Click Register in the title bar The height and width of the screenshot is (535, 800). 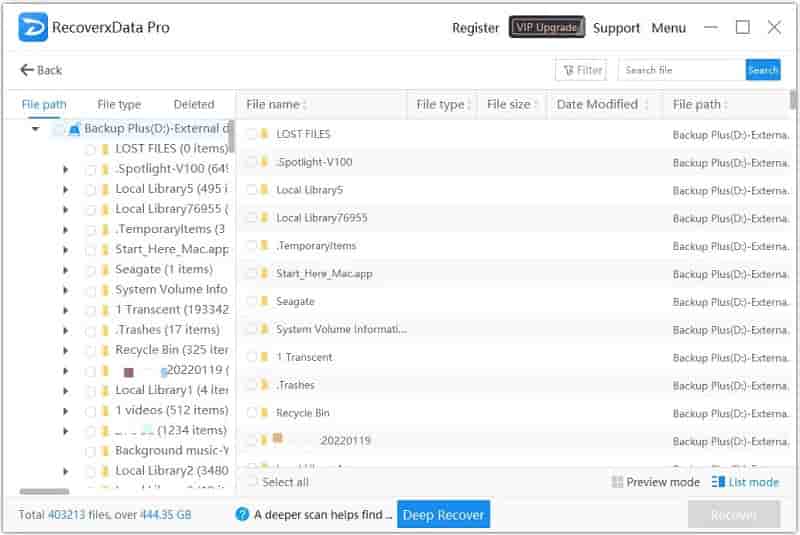coord(476,28)
